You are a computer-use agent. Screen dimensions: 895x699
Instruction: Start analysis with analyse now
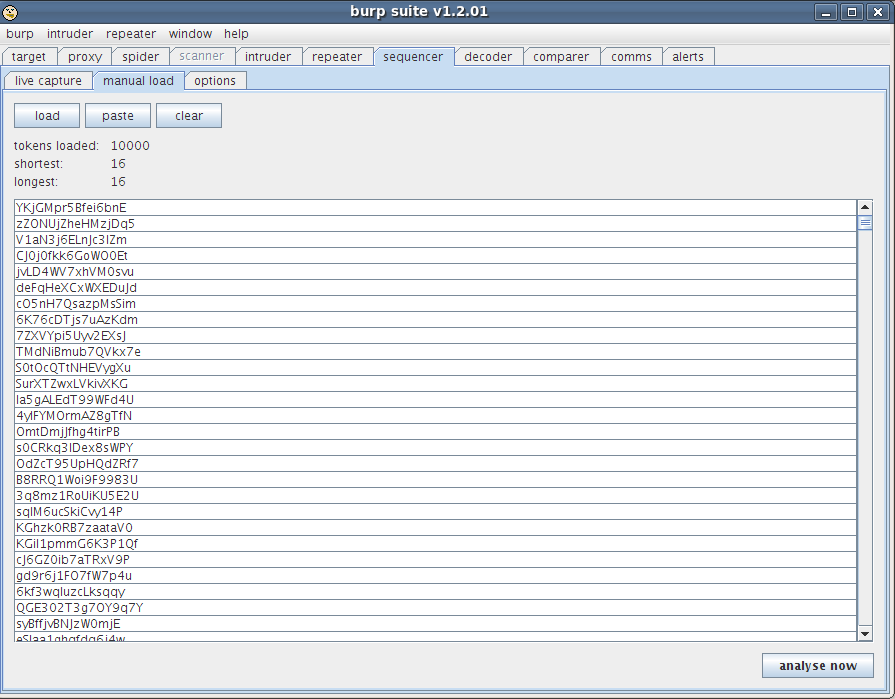pyautogui.click(x=818, y=666)
